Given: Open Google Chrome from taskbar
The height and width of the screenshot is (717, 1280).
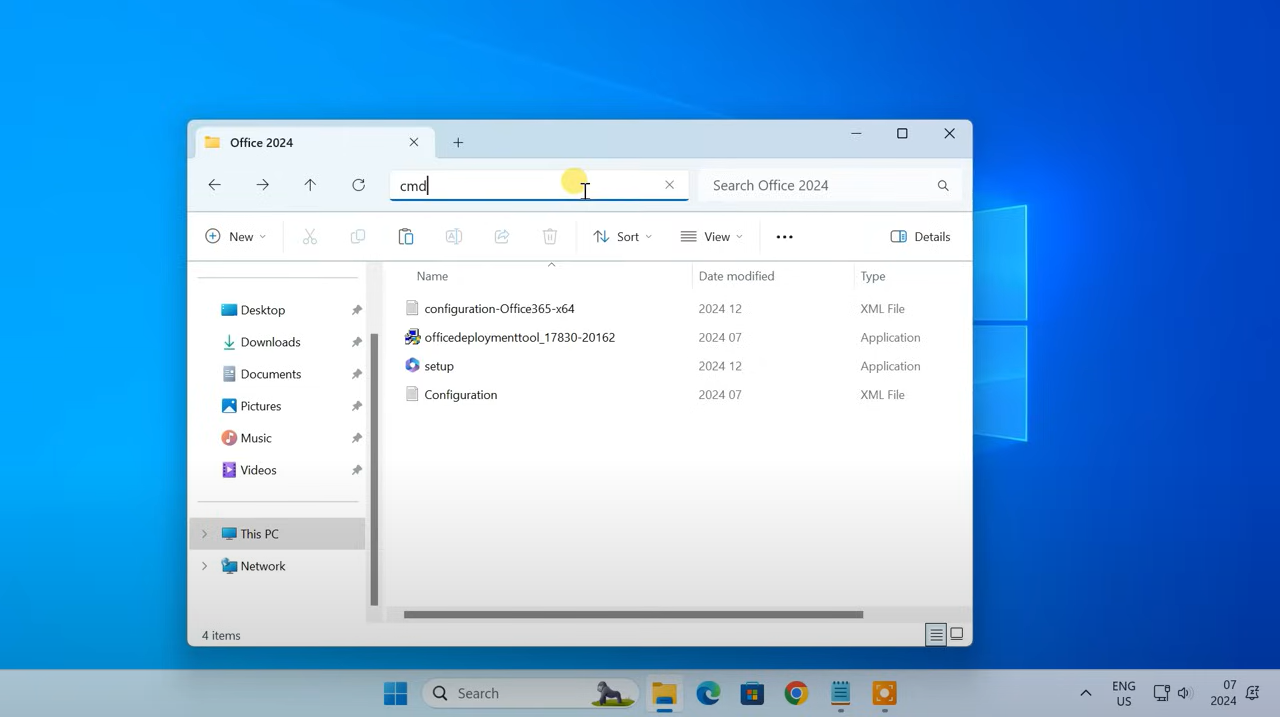Looking at the screenshot, I should coord(796,693).
